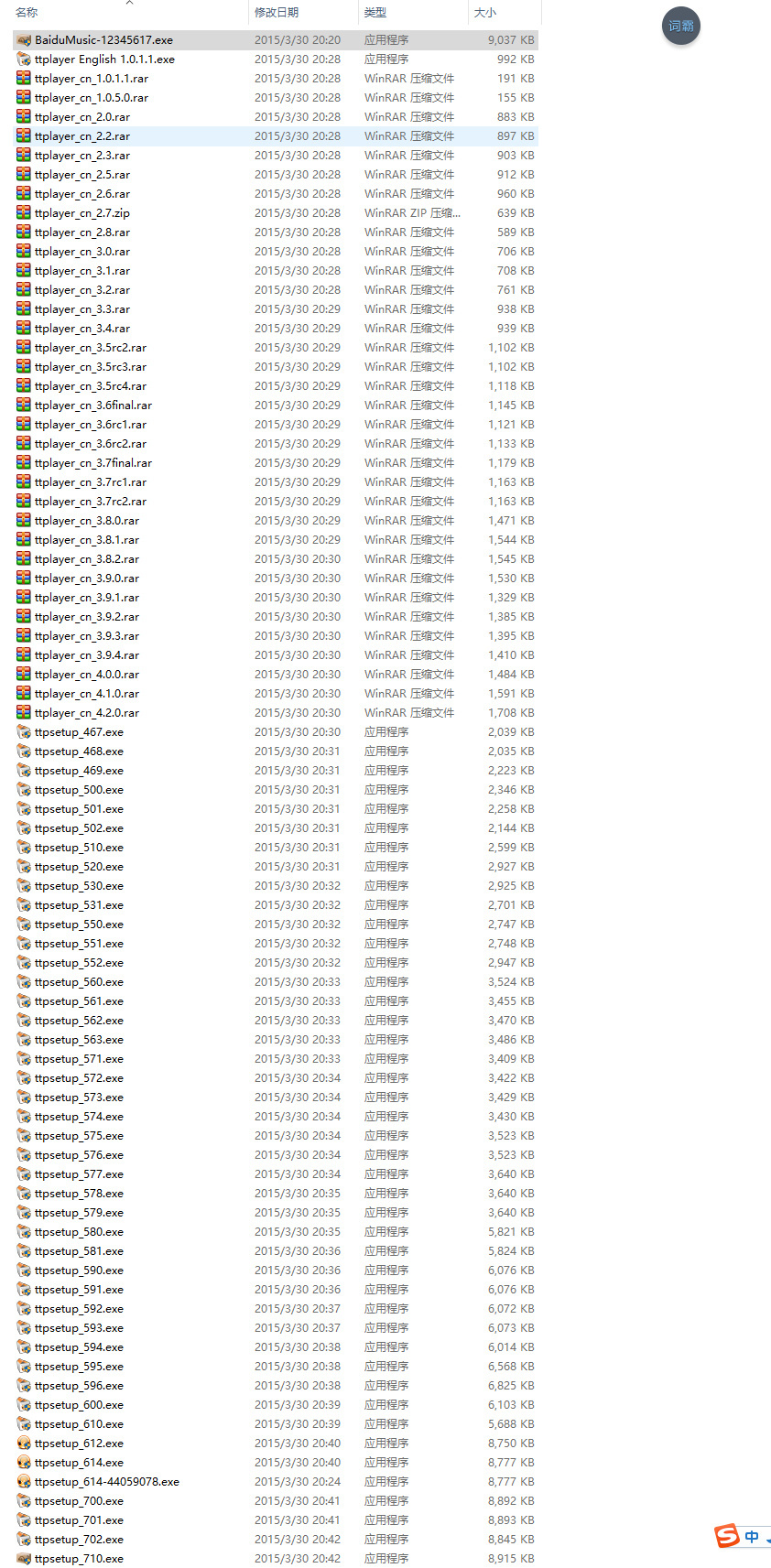Click the icon of ttpsetup_614-44059078.exe

coord(24,1482)
